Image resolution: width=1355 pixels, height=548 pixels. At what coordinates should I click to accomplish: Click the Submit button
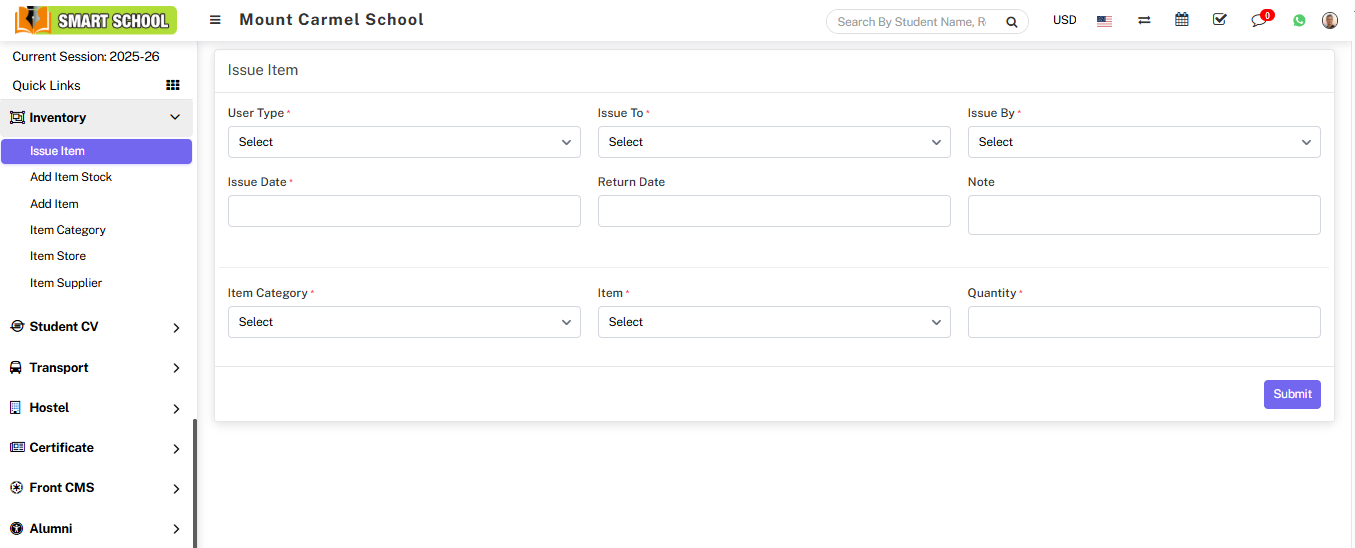(x=1291, y=394)
